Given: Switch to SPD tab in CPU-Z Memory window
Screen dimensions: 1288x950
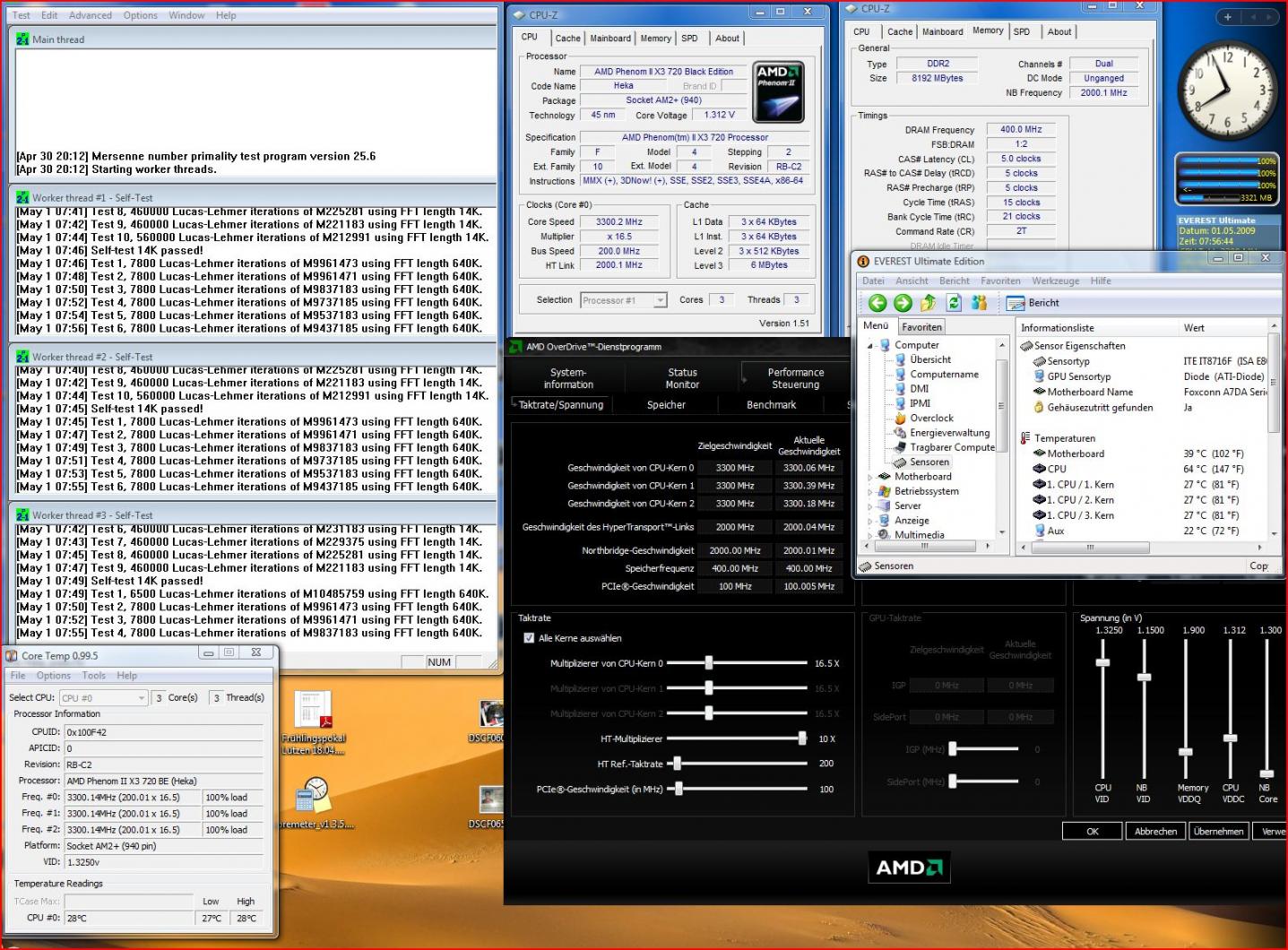Looking at the screenshot, I should click(1022, 31).
